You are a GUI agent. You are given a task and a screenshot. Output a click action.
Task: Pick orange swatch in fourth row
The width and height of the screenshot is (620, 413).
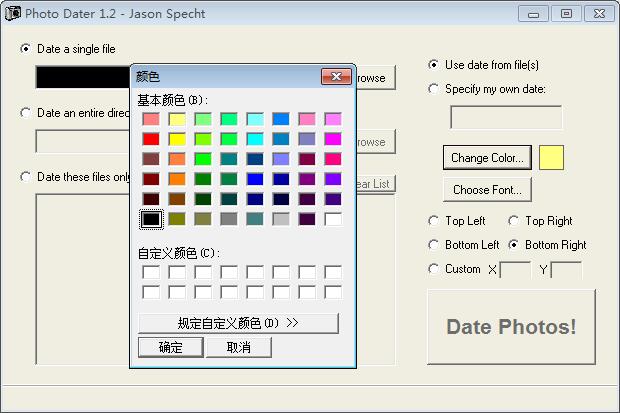pyautogui.click(x=177, y=179)
